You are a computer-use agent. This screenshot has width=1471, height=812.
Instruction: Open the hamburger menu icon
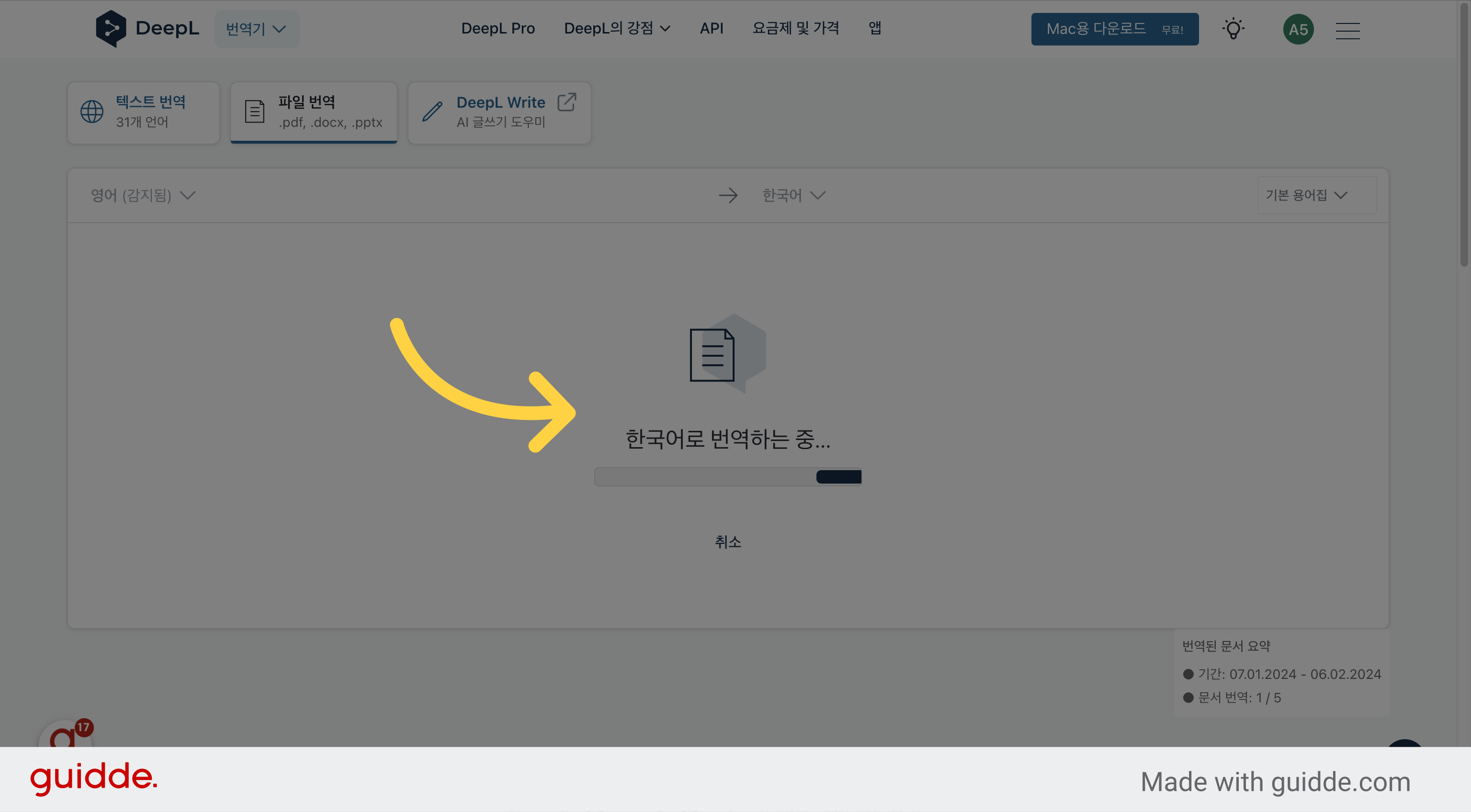click(1347, 31)
